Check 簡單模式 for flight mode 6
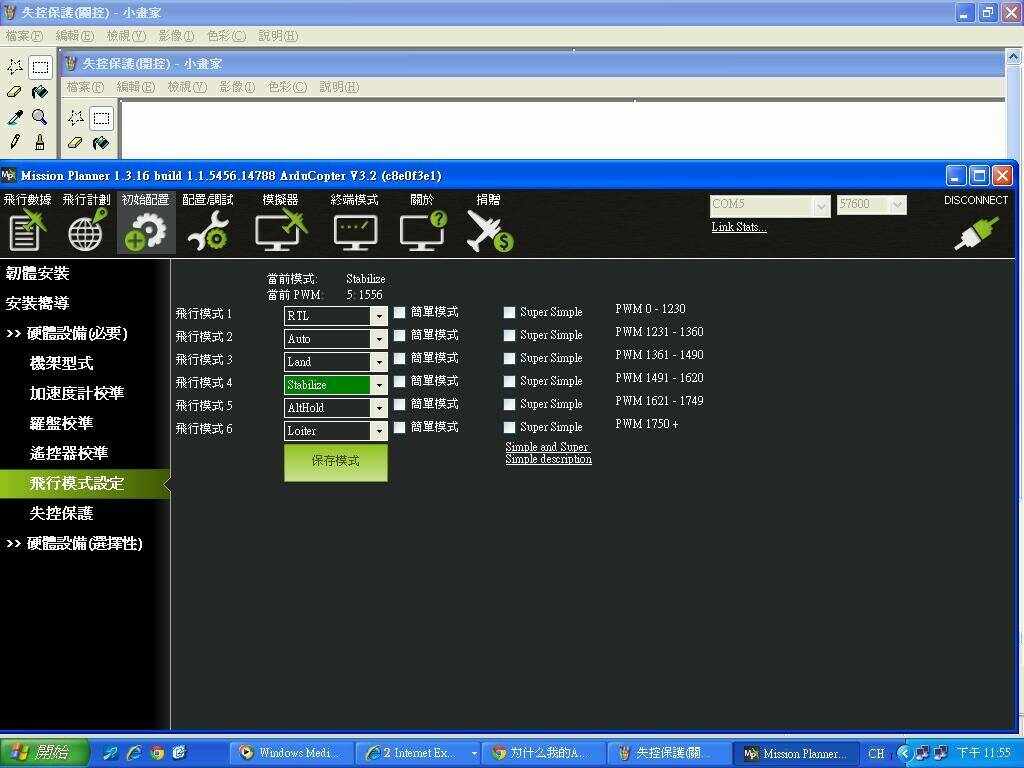 click(400, 427)
